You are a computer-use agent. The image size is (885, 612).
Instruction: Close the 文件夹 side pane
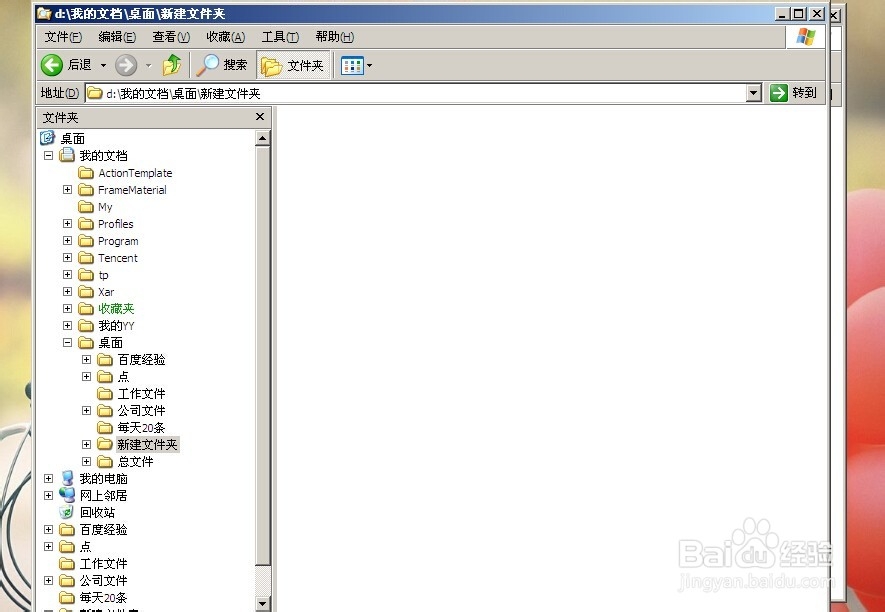point(260,117)
